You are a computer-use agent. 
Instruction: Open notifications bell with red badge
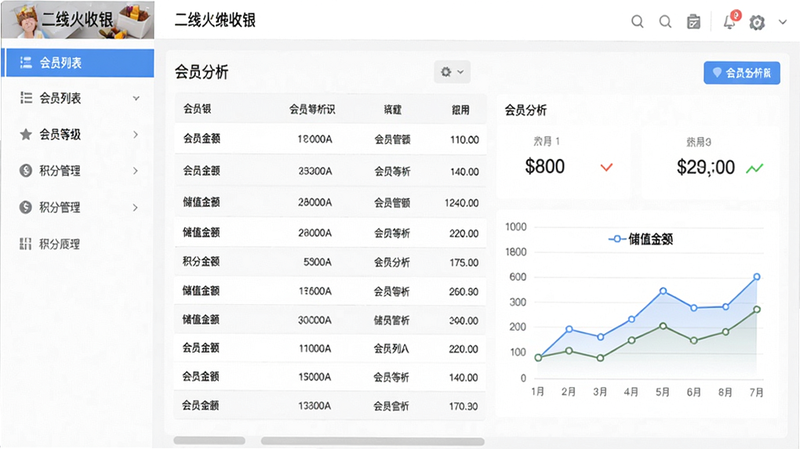731,20
